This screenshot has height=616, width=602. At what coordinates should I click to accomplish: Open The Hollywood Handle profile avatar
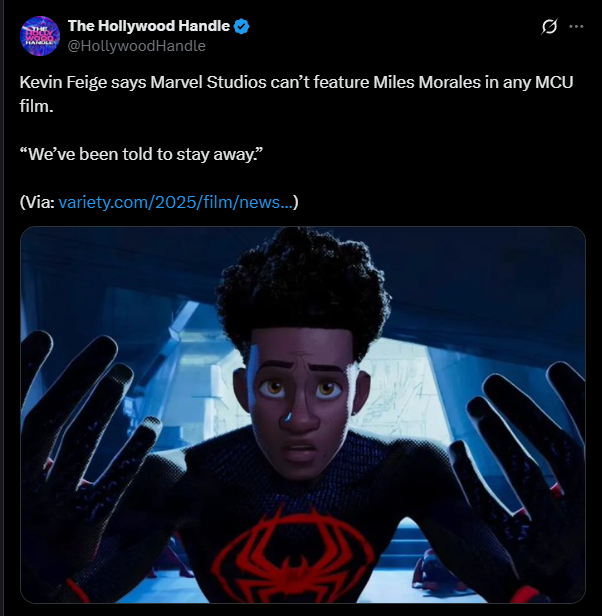[x=40, y=36]
